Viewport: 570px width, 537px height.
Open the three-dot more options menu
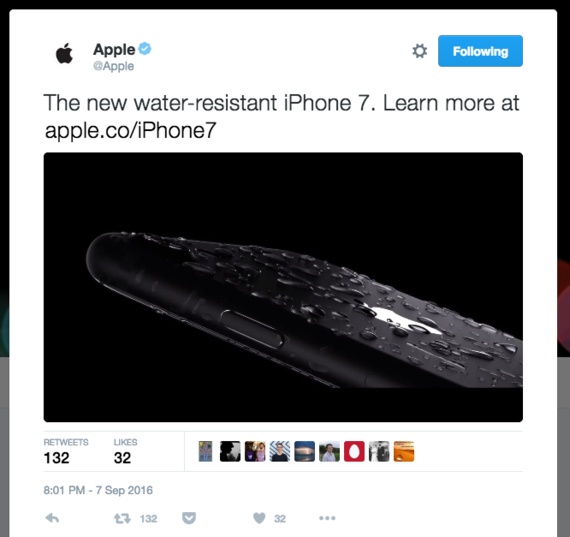tap(327, 518)
